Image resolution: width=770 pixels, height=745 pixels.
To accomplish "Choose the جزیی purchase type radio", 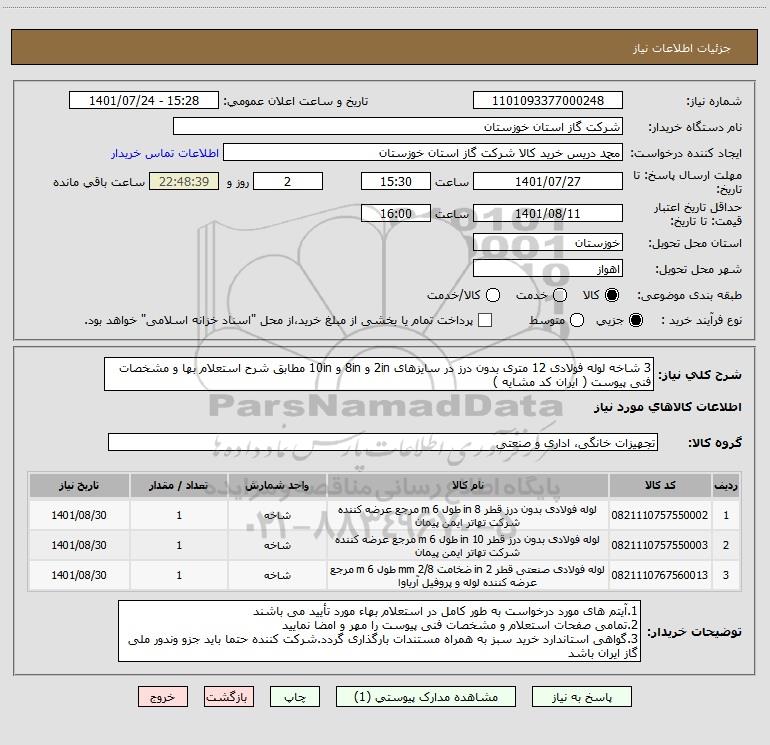I will (x=635, y=320).
